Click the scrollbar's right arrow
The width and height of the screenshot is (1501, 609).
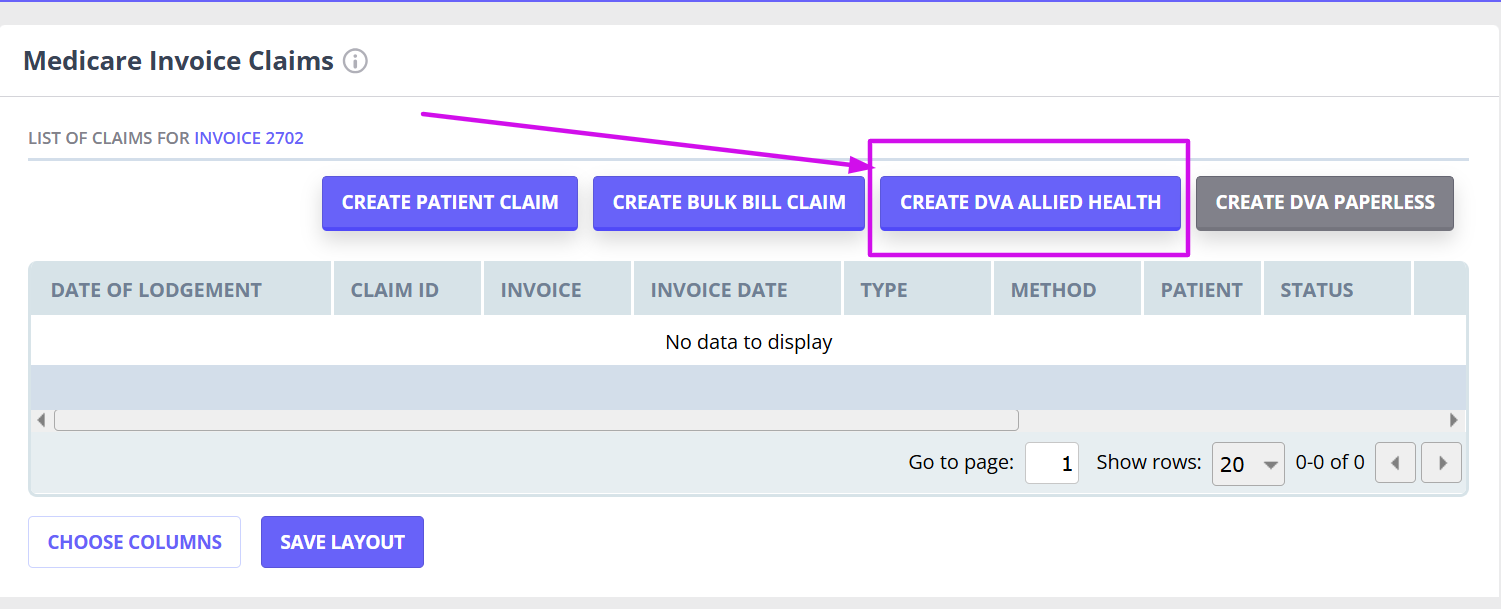[x=1455, y=419]
